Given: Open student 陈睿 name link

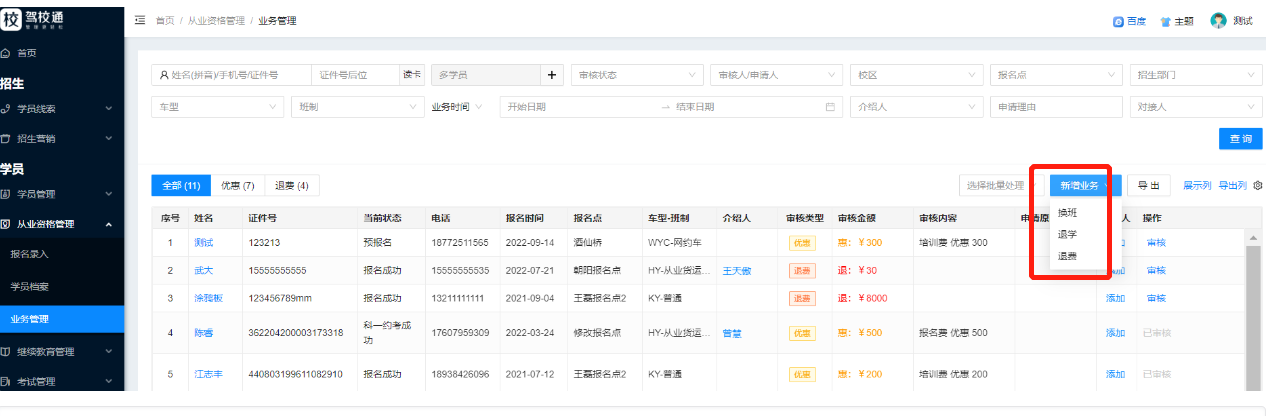Looking at the screenshot, I should pyautogui.click(x=203, y=333).
